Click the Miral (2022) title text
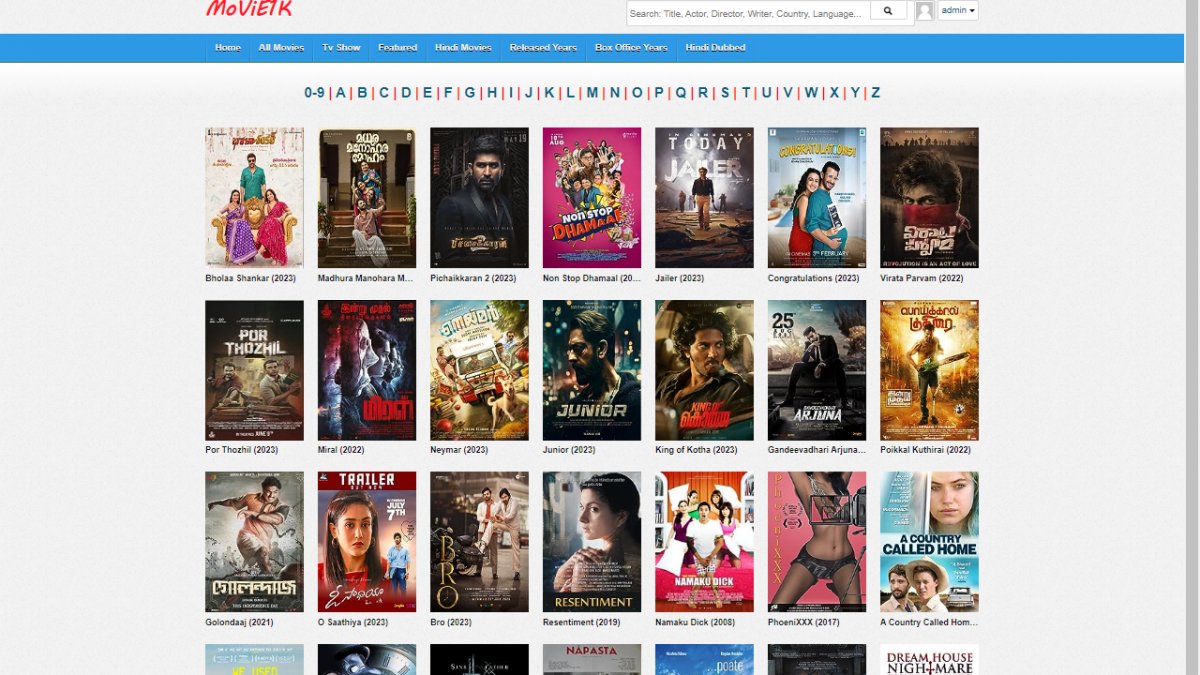 point(341,450)
